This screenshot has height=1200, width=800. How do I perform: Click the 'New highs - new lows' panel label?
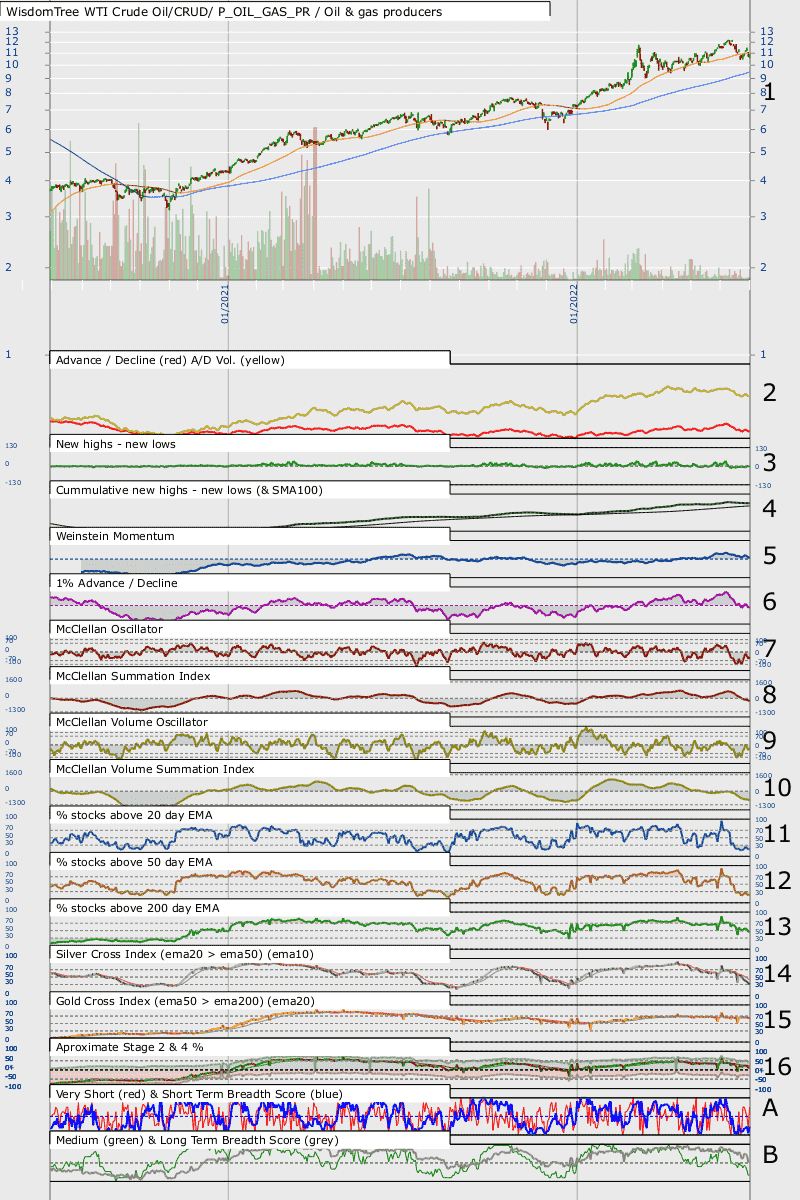[x=115, y=444]
